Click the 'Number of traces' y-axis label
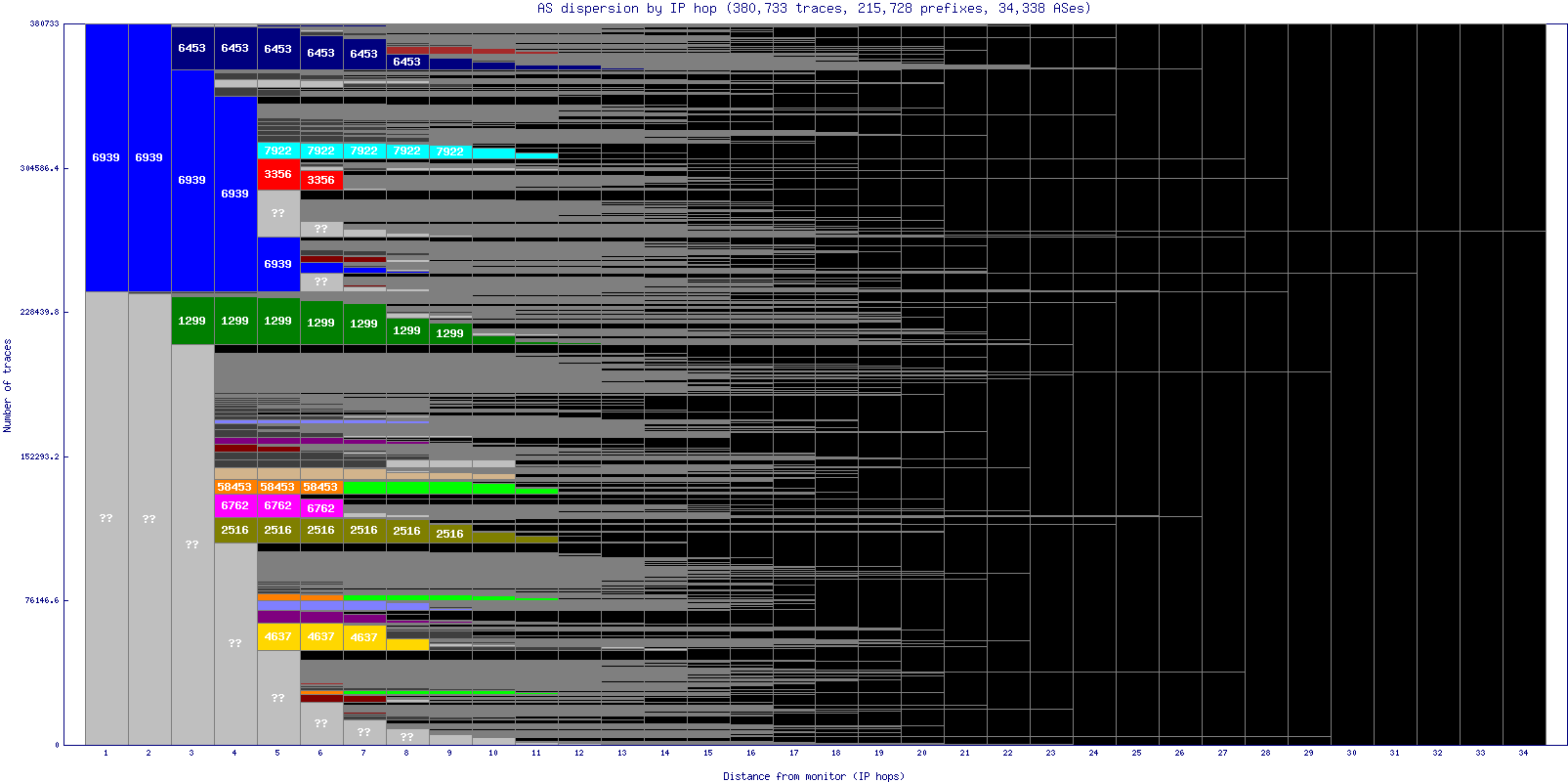This screenshot has width=1568, height=782. (7, 385)
